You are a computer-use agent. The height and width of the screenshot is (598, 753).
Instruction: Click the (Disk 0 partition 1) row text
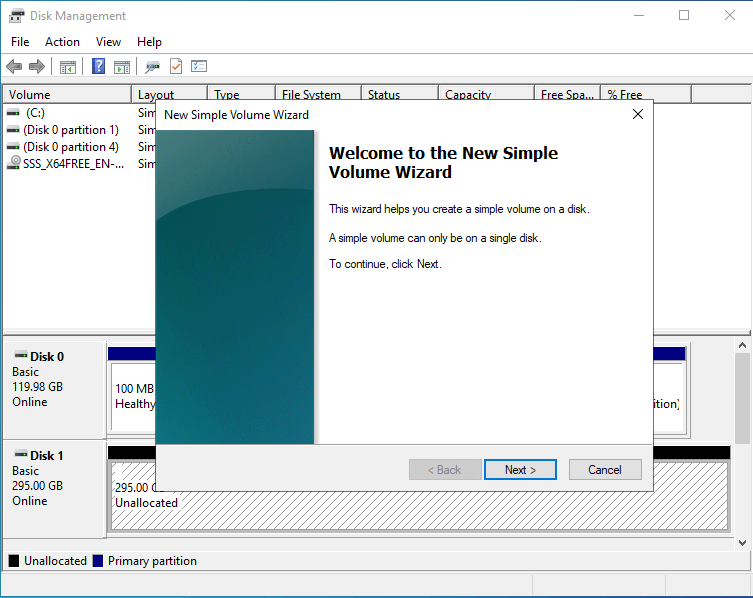(x=71, y=130)
